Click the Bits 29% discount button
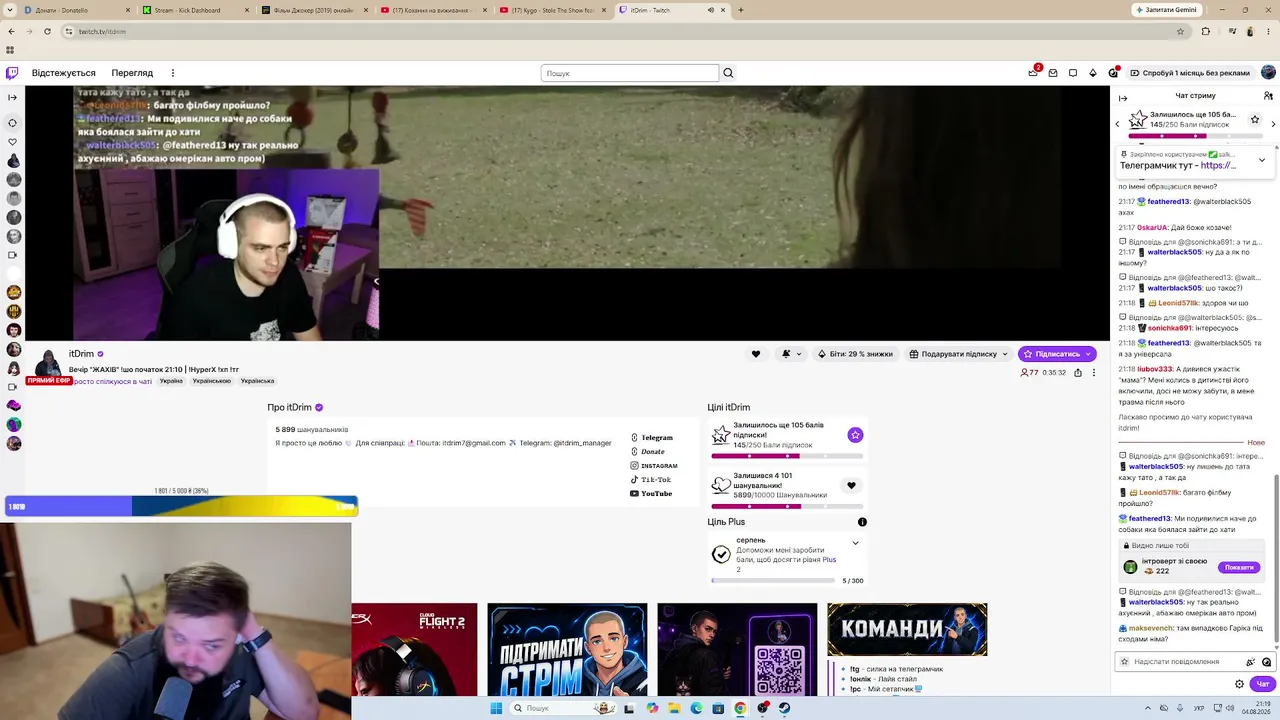The image size is (1280, 720). click(x=855, y=354)
